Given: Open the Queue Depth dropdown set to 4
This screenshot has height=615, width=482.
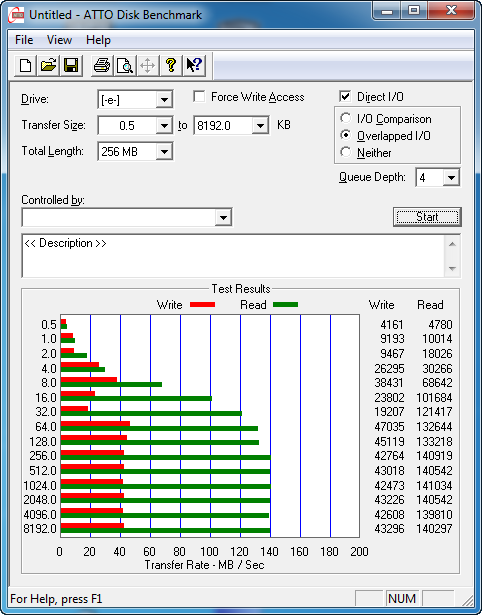Looking at the screenshot, I should (451, 178).
